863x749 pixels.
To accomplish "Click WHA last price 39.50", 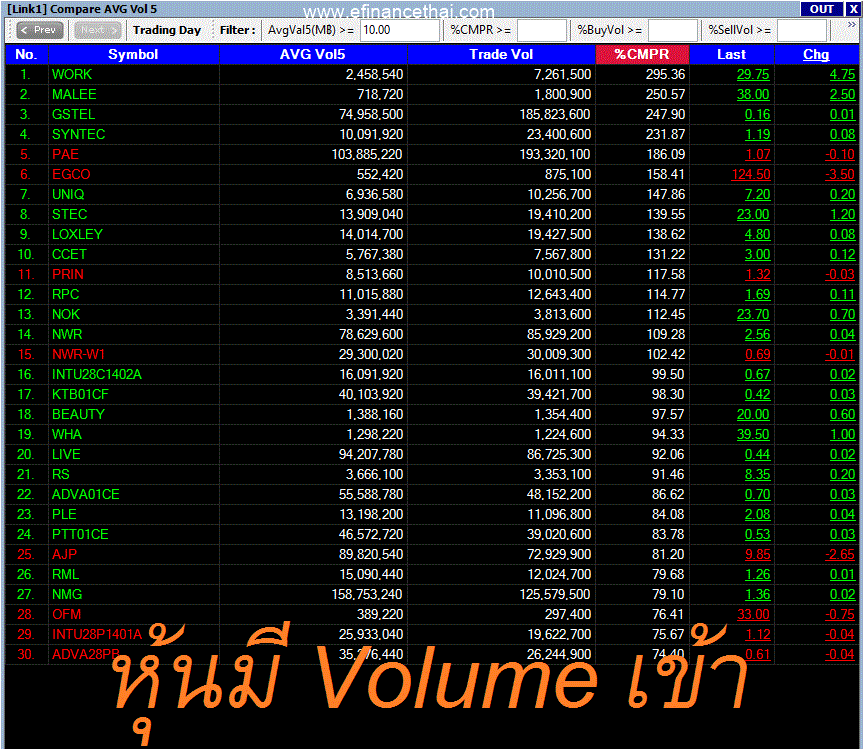I will (753, 434).
